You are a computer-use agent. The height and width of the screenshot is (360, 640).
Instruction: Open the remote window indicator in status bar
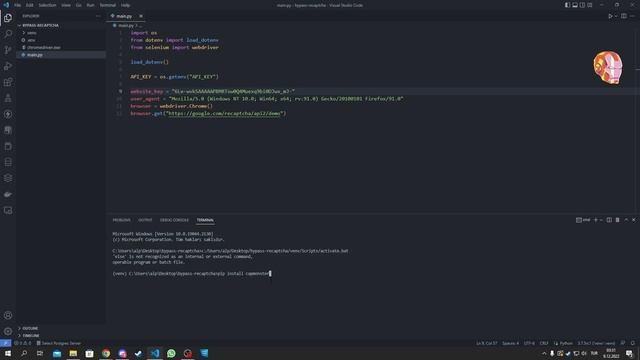[x=5, y=343]
